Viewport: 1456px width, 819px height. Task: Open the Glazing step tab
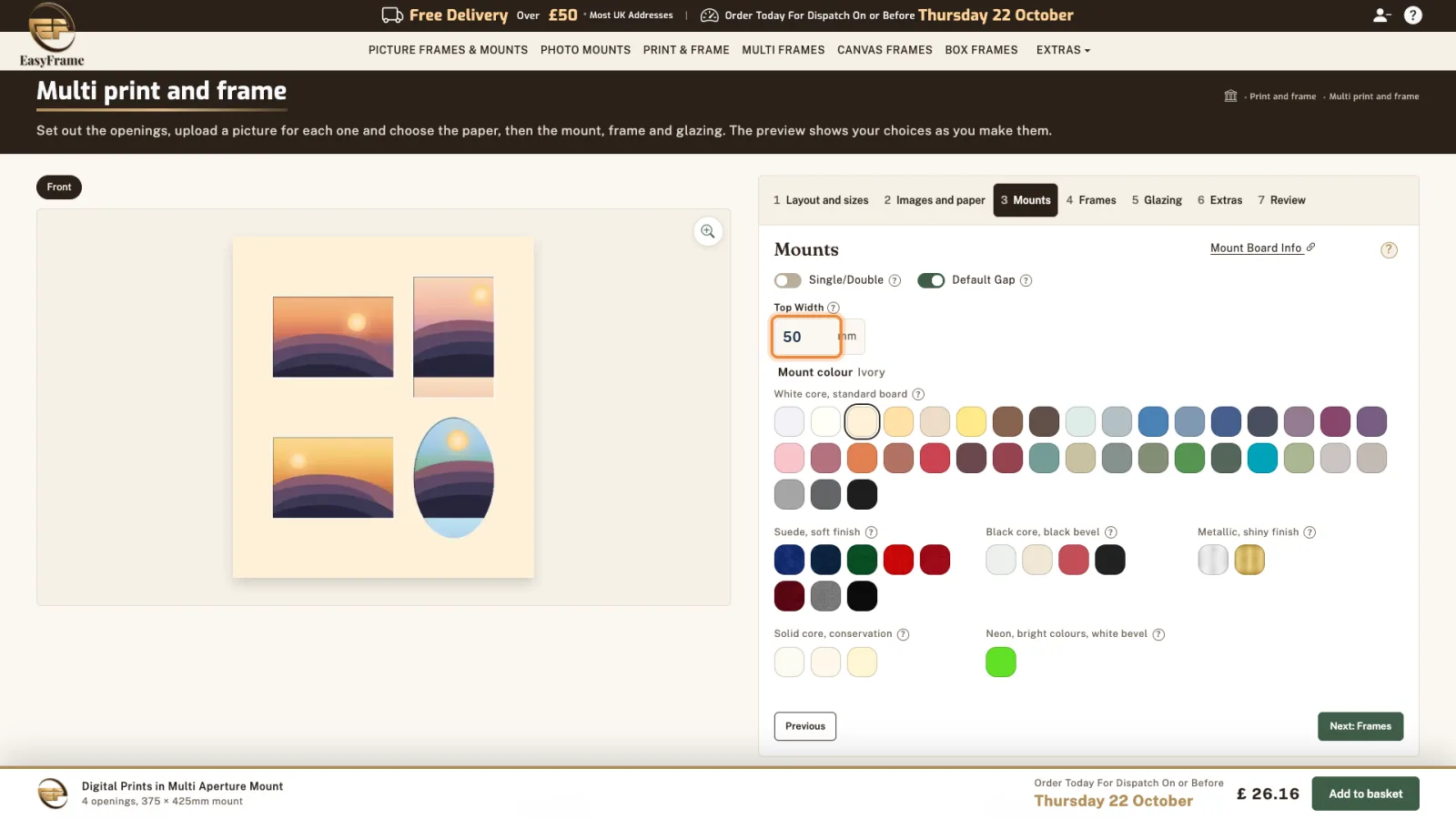click(x=1157, y=200)
